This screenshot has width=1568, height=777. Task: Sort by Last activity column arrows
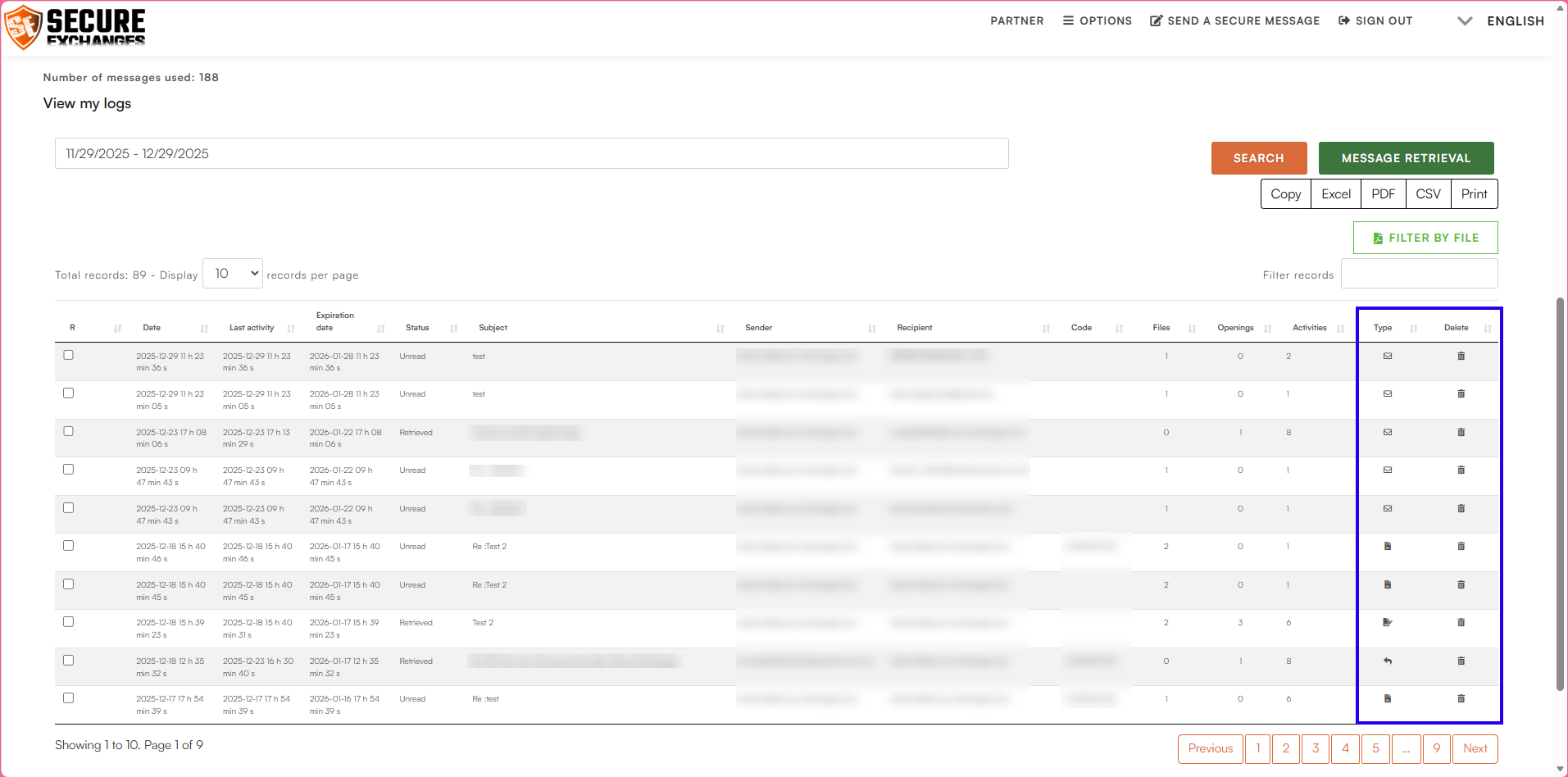[291, 329]
